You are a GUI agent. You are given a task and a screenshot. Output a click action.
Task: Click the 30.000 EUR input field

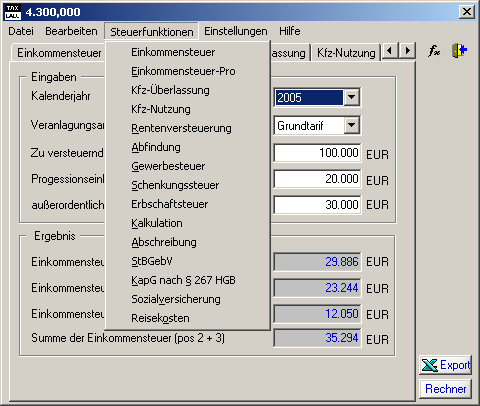(x=317, y=205)
